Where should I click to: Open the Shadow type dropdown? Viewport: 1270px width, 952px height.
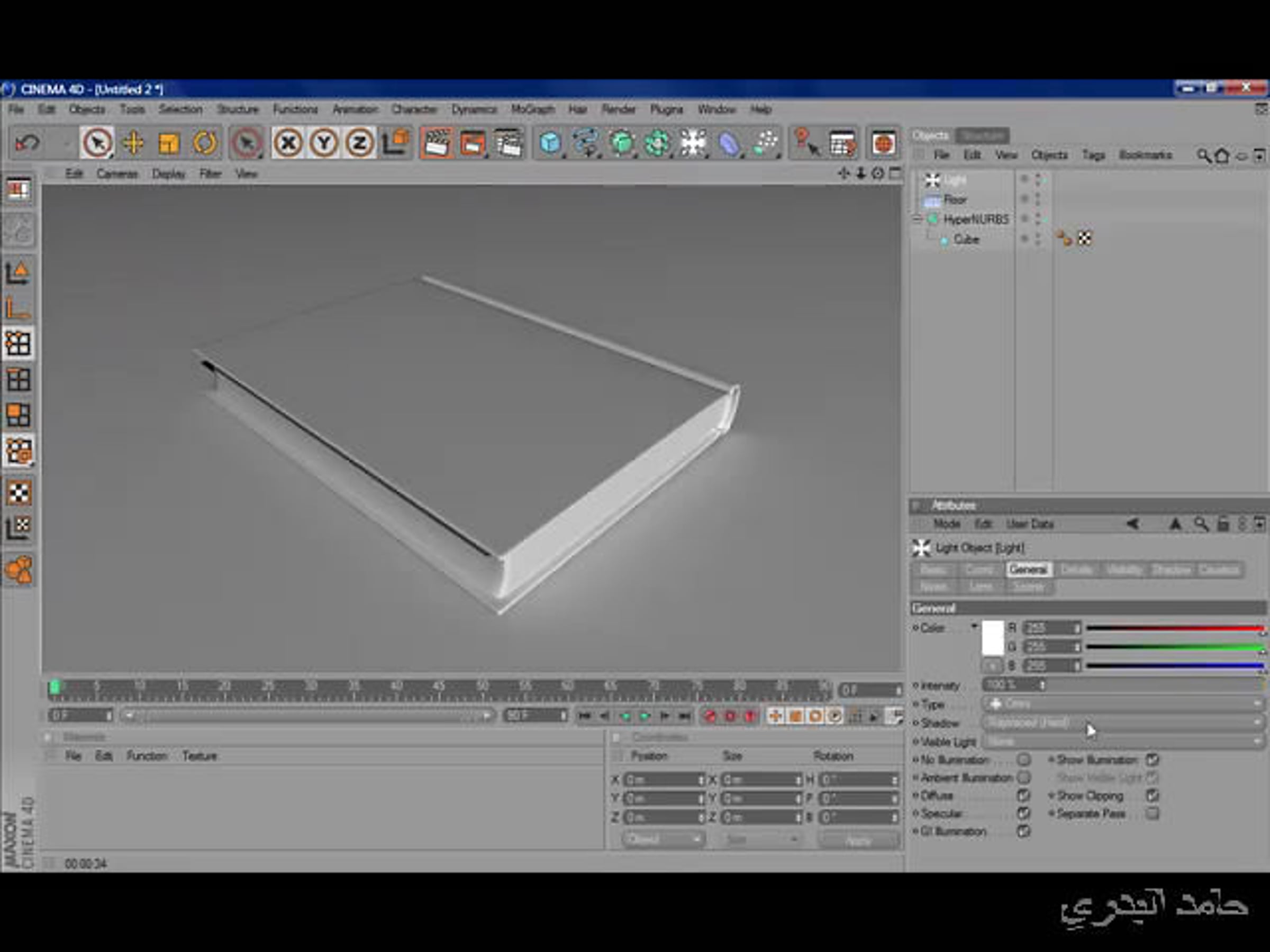[x=1123, y=723]
